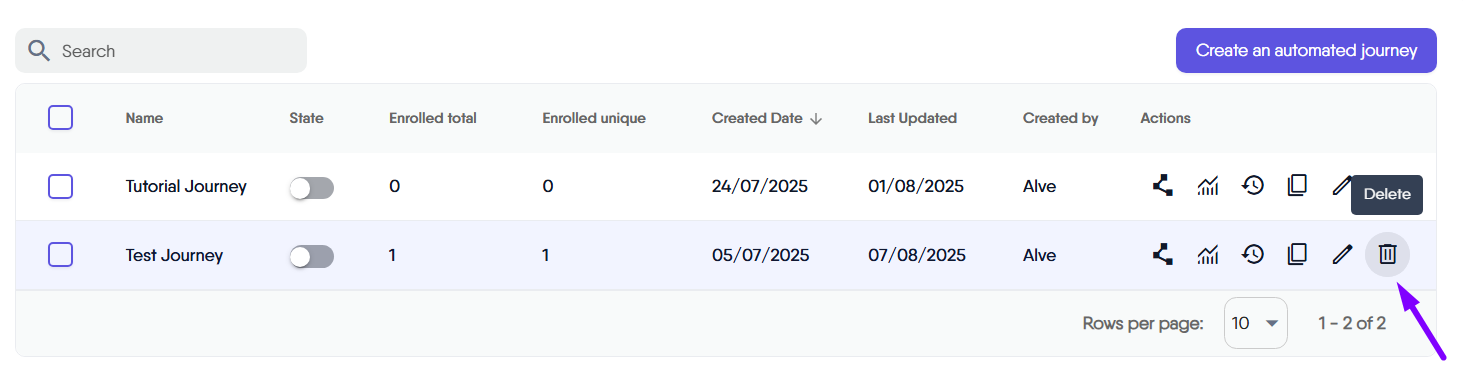View analytics chart icon for Tutorial Journey
1463x374 pixels.
pyautogui.click(x=1208, y=186)
